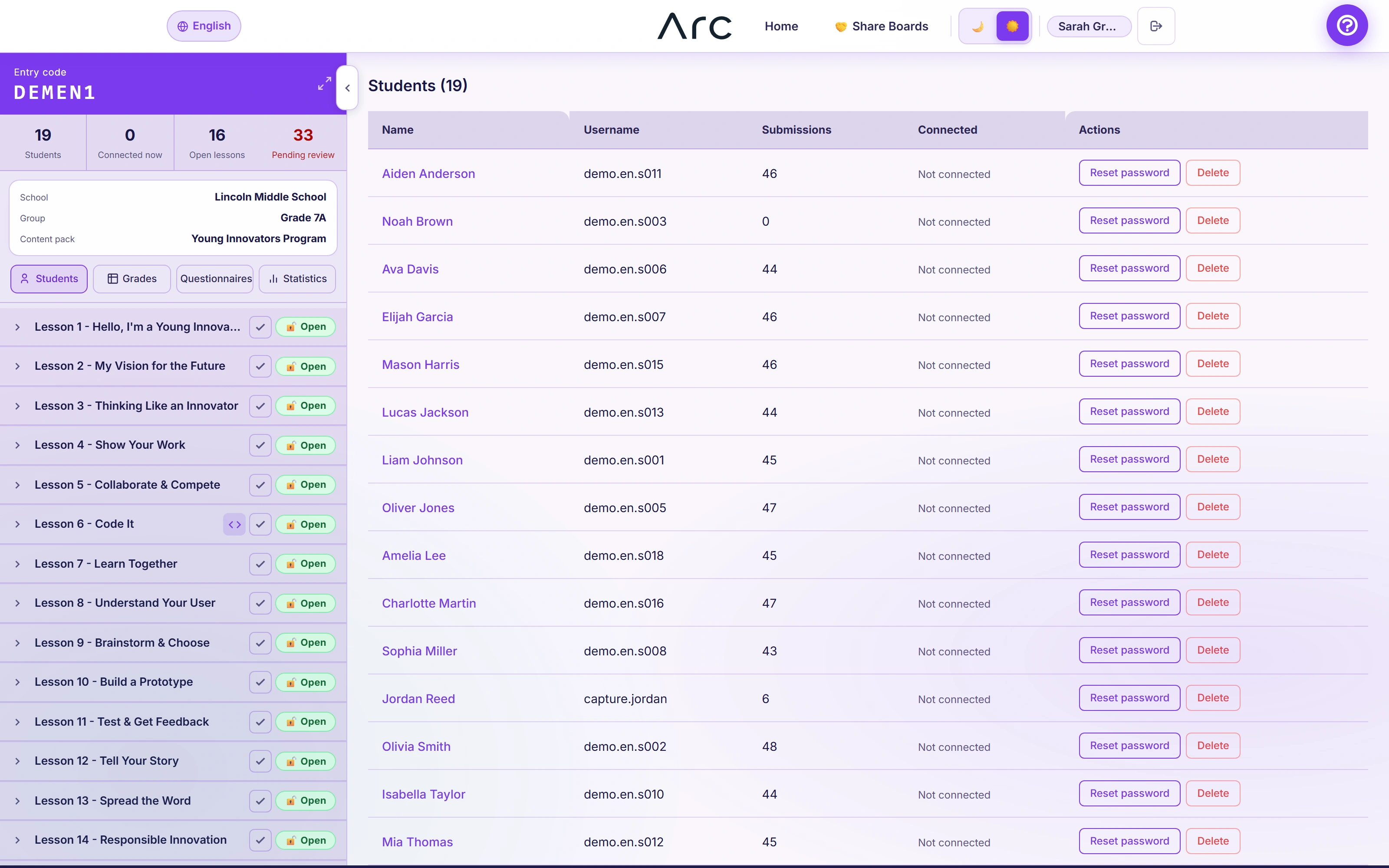Switch to light mode sun icon
The height and width of the screenshot is (868, 1389).
[x=1012, y=26]
